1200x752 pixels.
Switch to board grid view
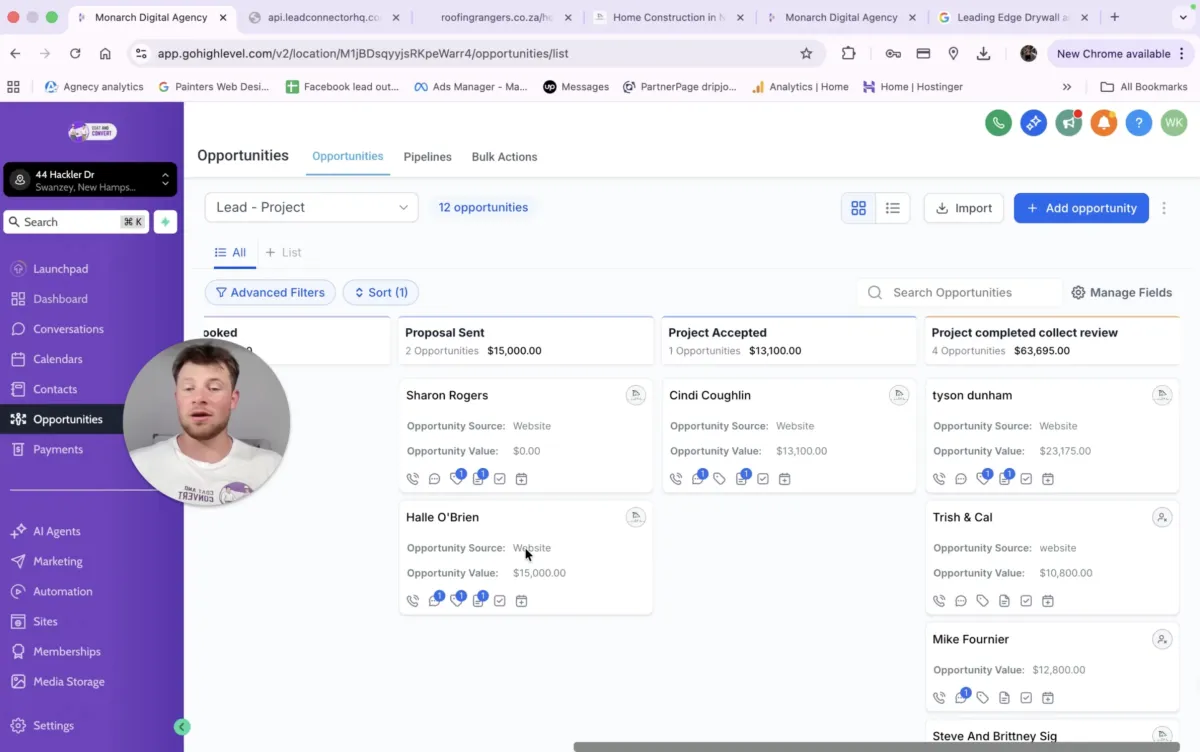(858, 208)
